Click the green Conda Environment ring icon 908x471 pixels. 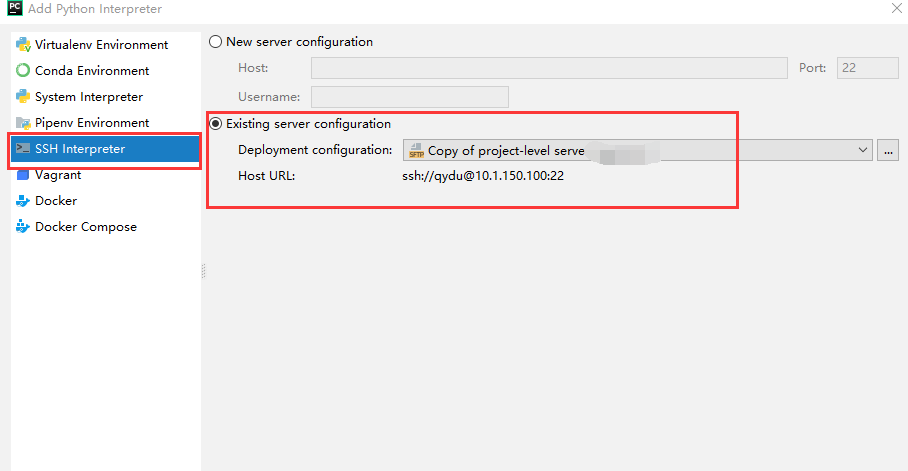click(23, 71)
